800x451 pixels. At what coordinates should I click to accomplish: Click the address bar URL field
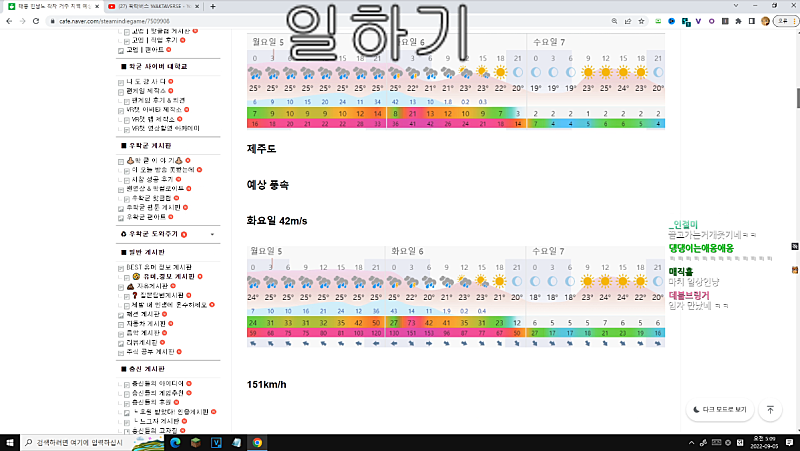click(300, 19)
